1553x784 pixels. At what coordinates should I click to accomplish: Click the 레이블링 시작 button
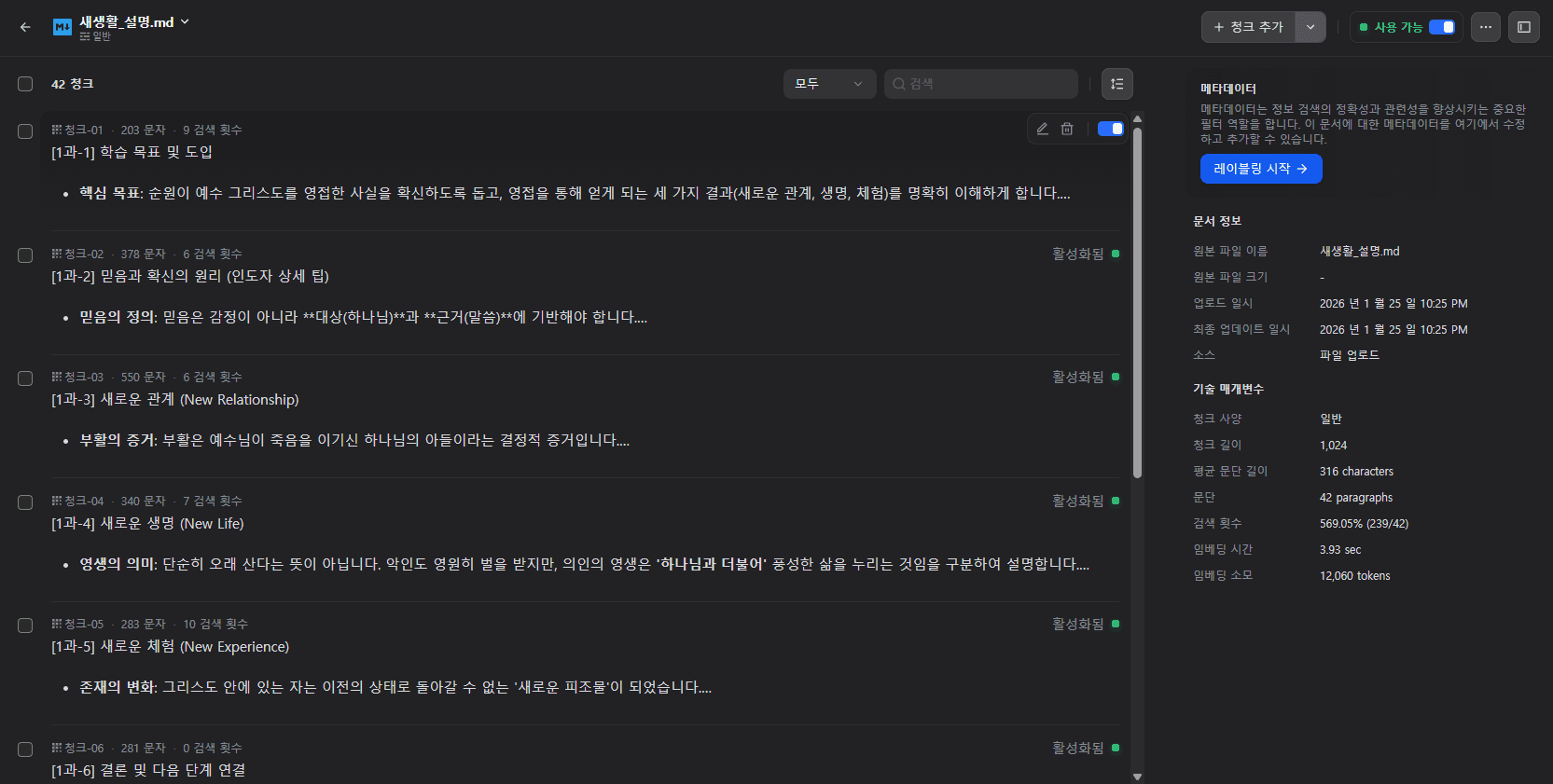[x=1261, y=169]
